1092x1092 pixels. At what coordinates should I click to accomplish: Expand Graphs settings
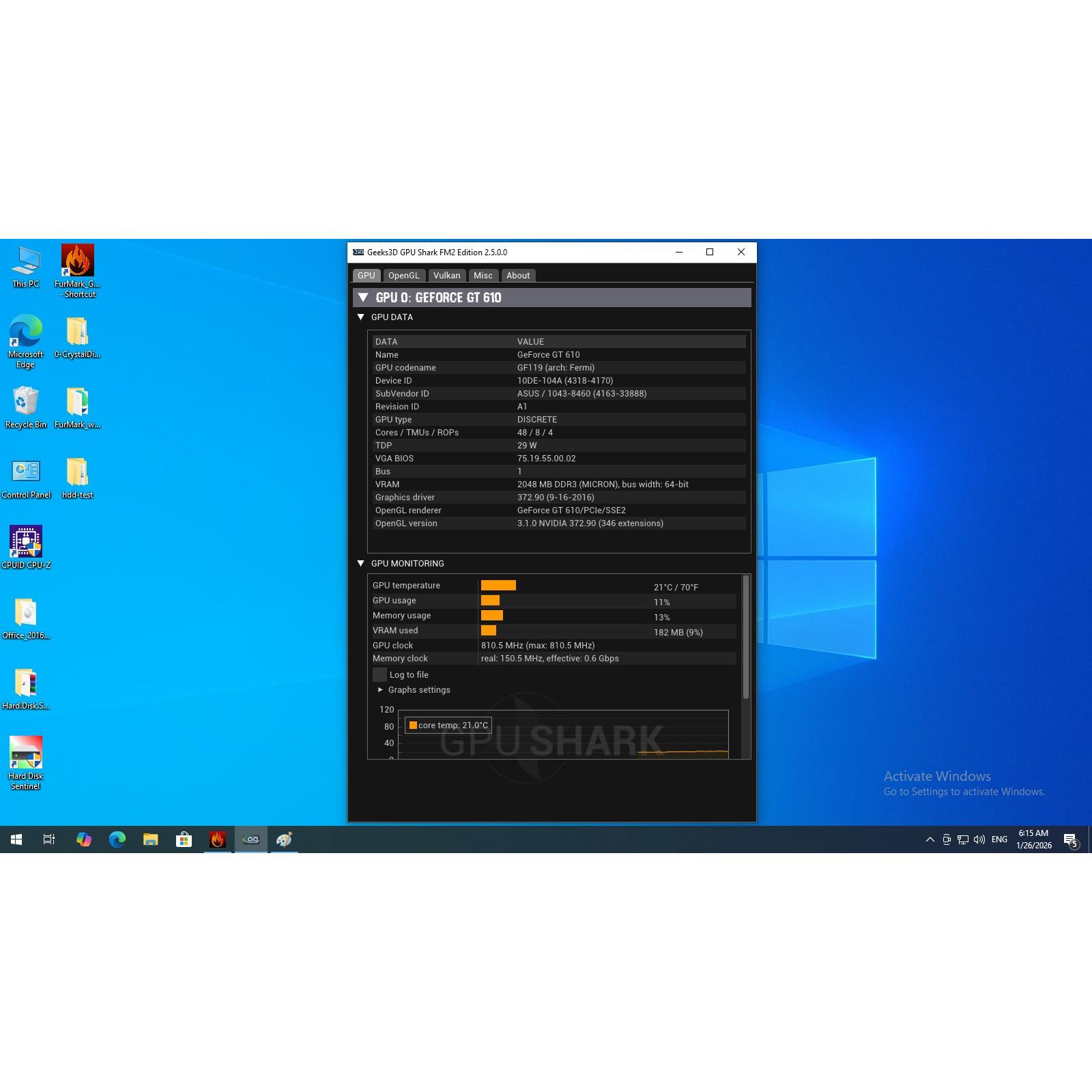coord(381,690)
